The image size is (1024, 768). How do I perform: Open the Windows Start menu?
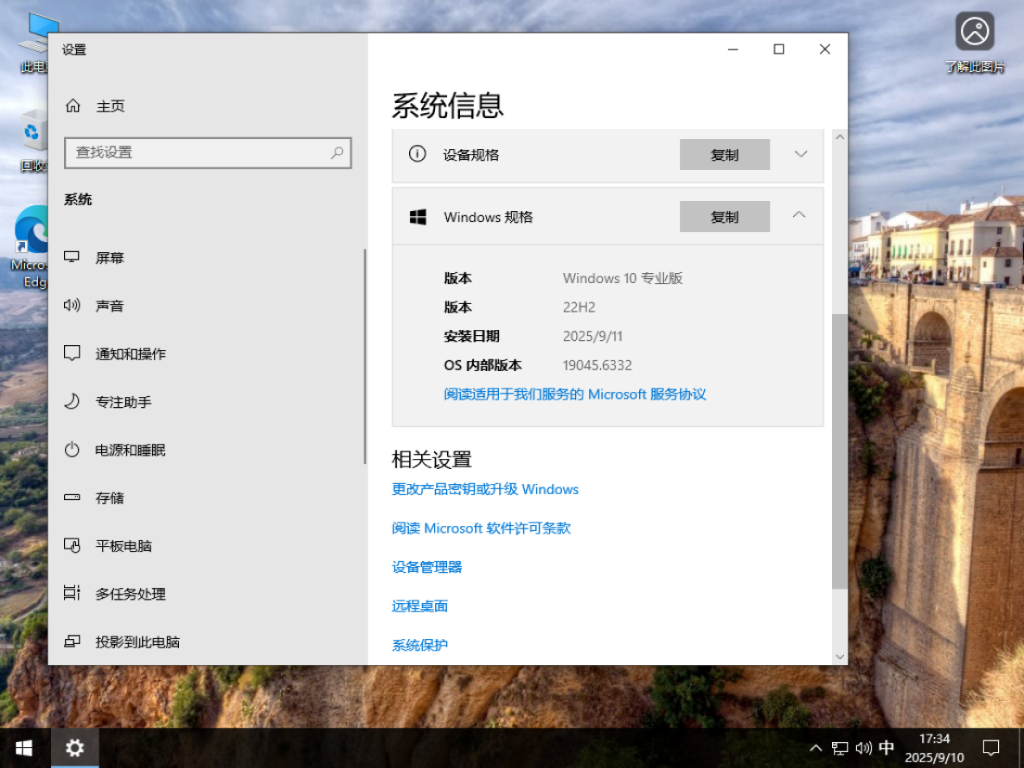(22, 747)
